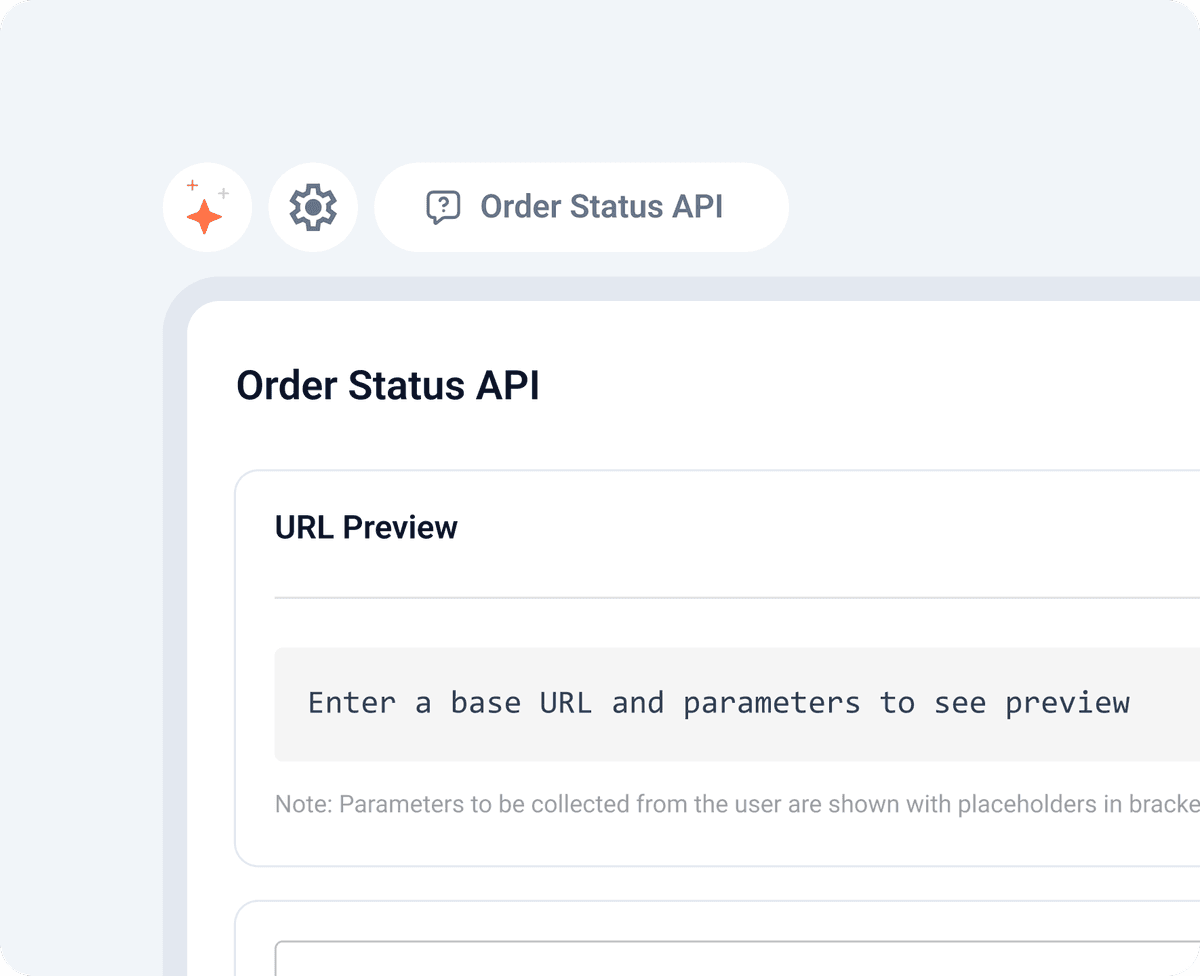The height and width of the screenshot is (976, 1200).
Task: Select the URL Preview section header
Action: 366,527
